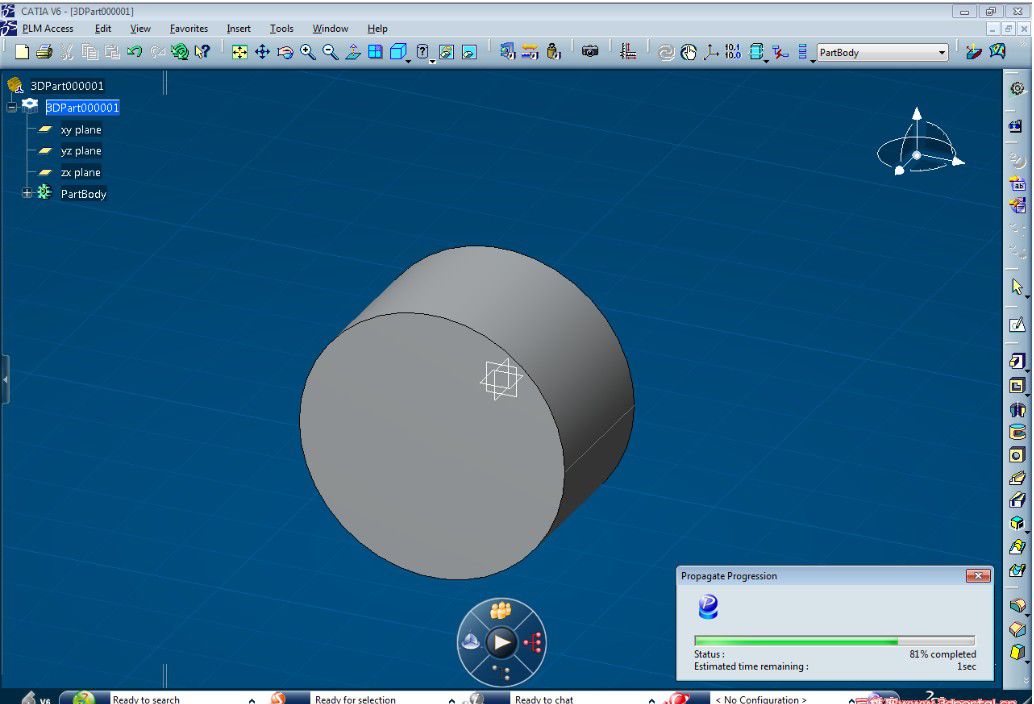Open the PLM Access menu
The height and width of the screenshot is (704, 1034).
click(x=47, y=28)
